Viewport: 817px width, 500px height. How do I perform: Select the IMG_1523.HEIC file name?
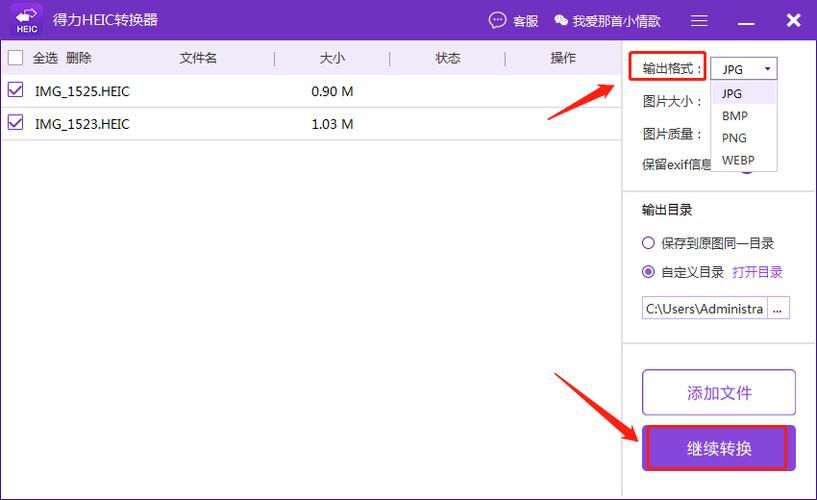[x=82, y=124]
